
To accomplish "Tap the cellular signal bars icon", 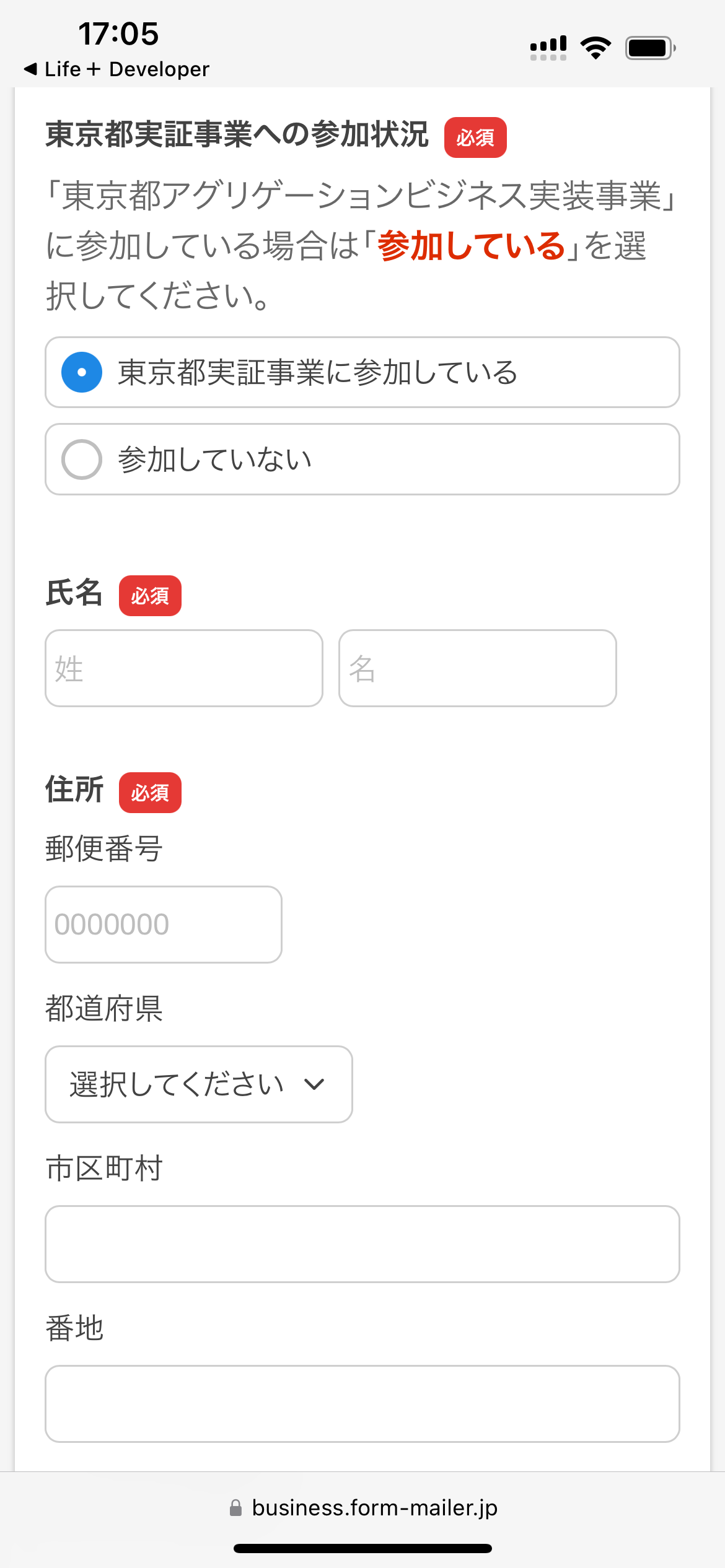I will (x=548, y=48).
